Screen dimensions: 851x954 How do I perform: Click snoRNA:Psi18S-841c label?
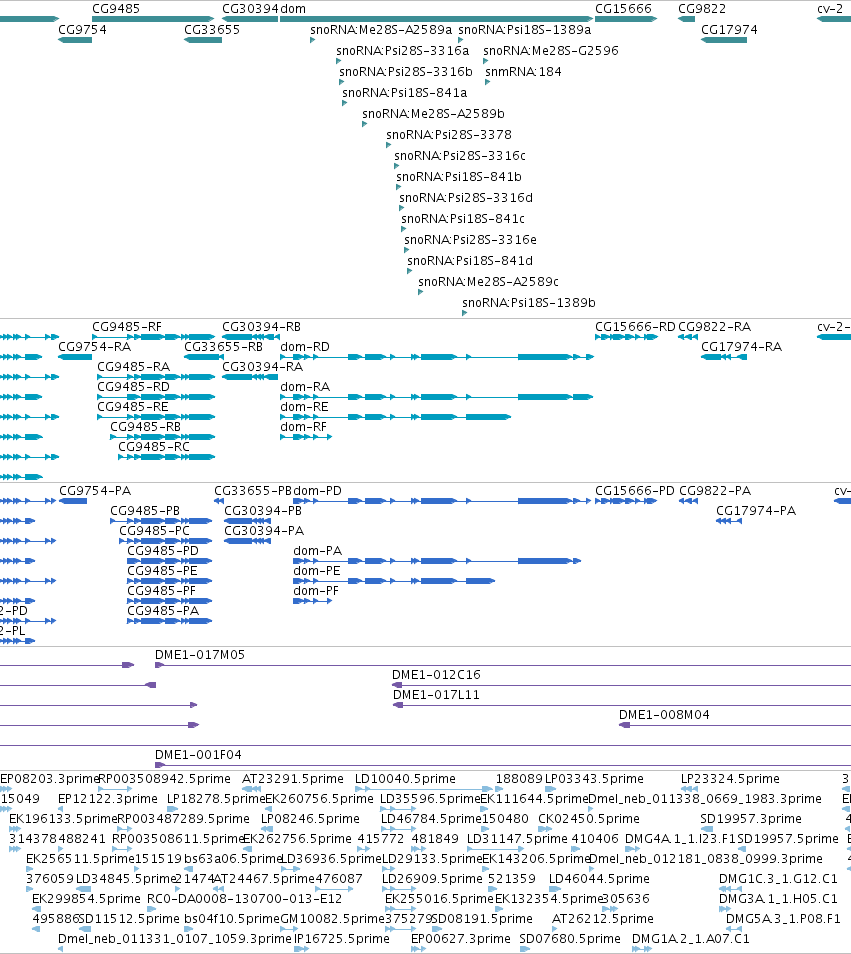(463, 218)
